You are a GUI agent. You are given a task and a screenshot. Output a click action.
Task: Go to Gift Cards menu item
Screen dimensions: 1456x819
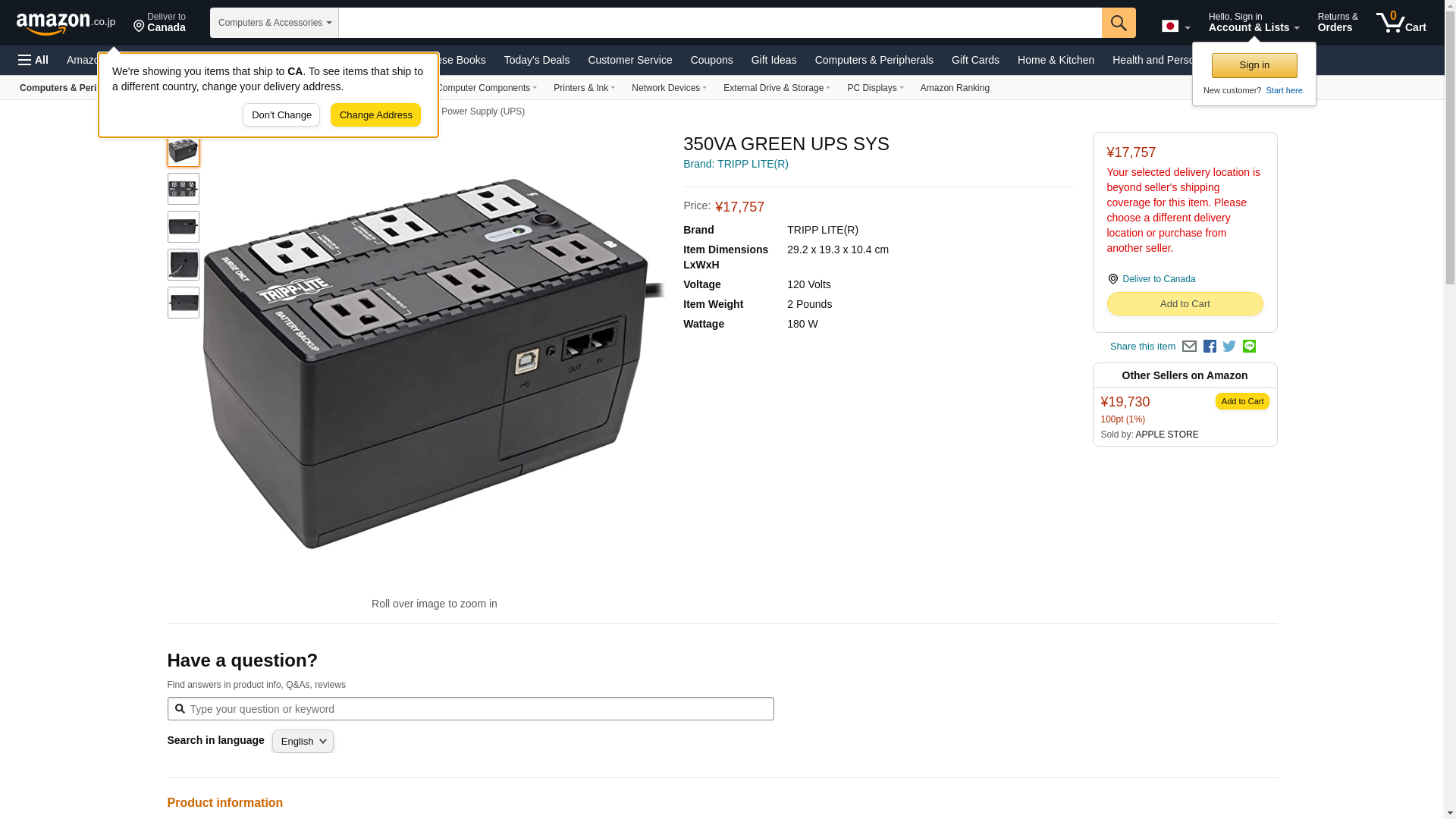coord(974,60)
